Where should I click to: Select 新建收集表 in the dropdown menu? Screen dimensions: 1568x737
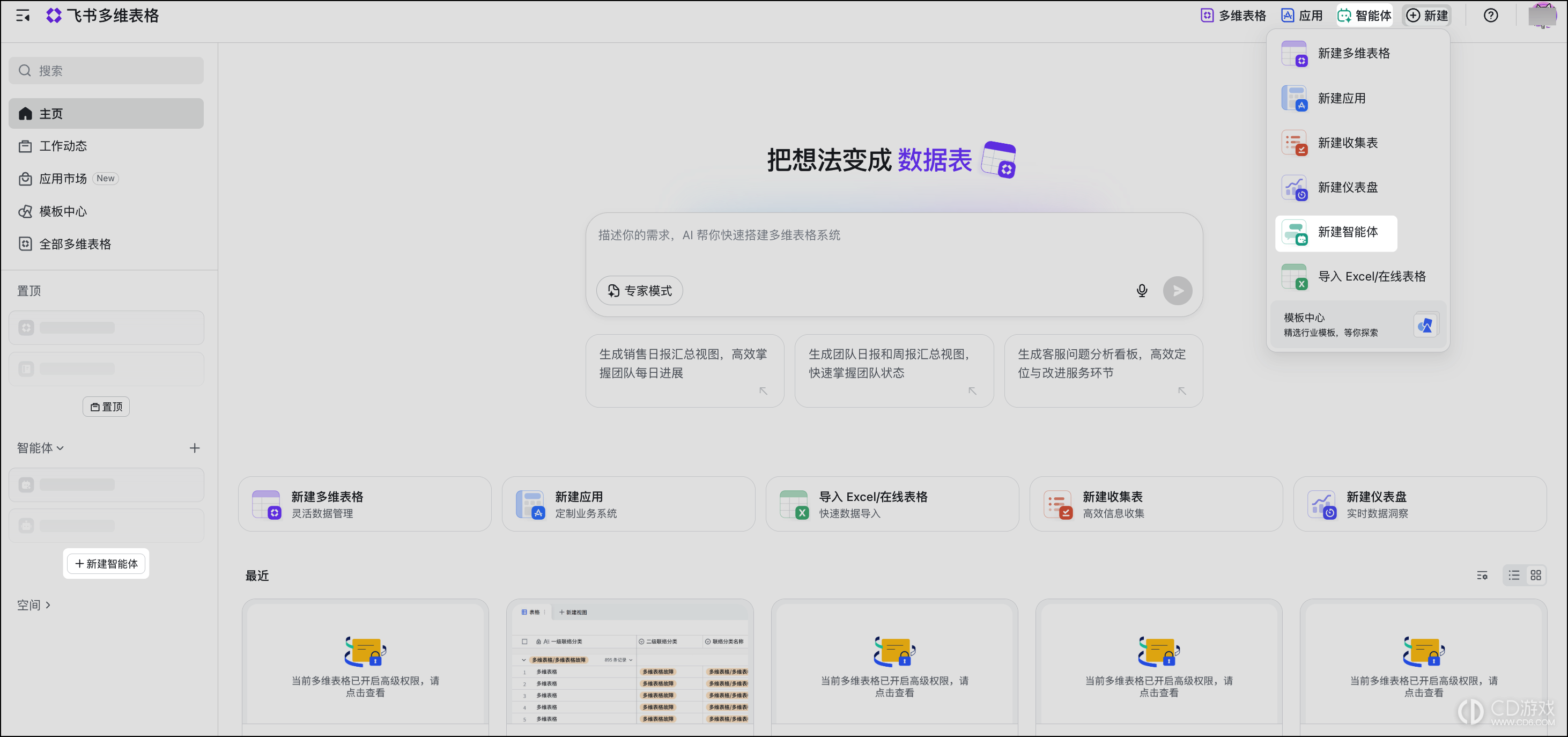point(1357,143)
